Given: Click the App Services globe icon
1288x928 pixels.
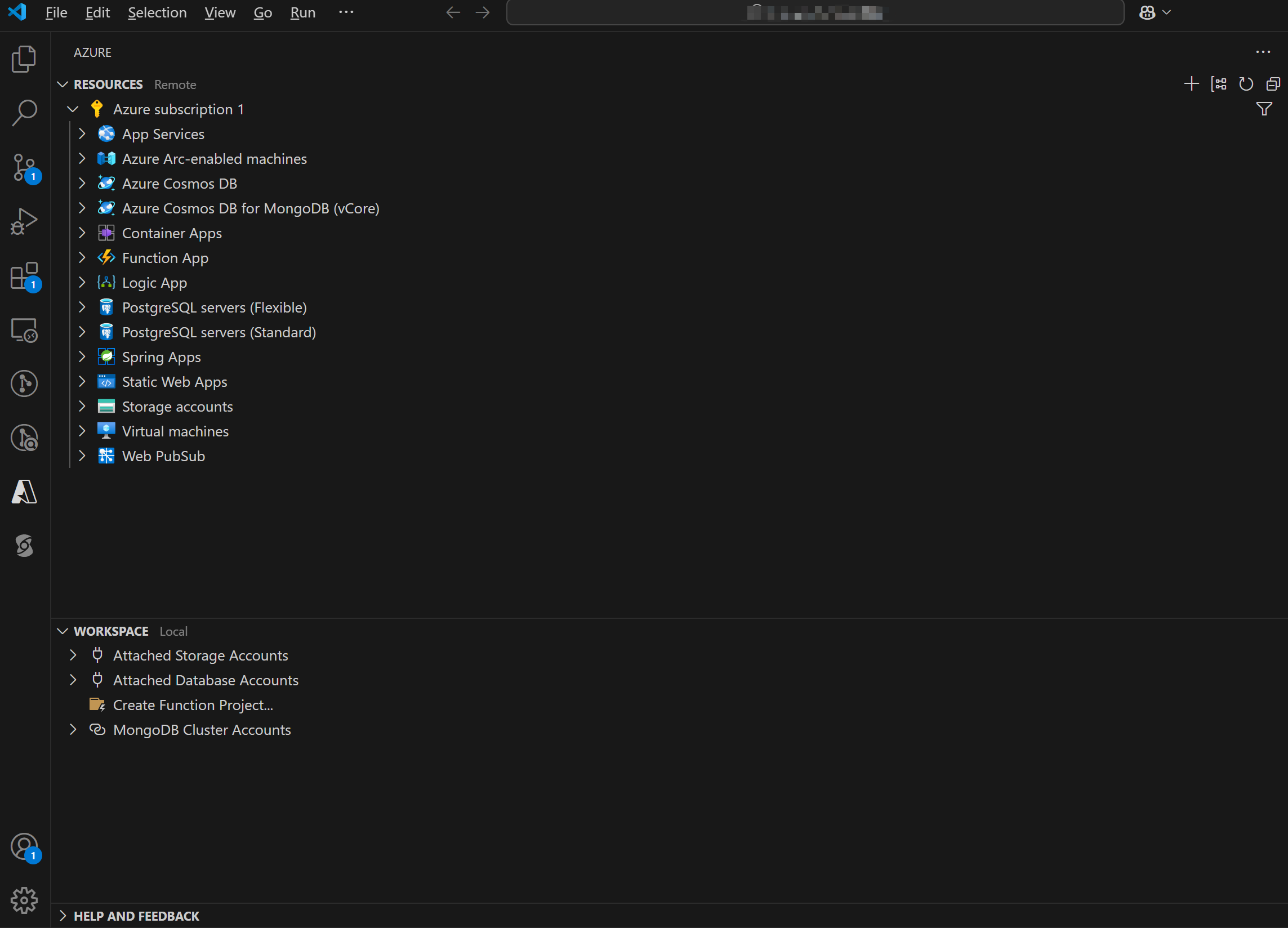Looking at the screenshot, I should click(x=106, y=134).
